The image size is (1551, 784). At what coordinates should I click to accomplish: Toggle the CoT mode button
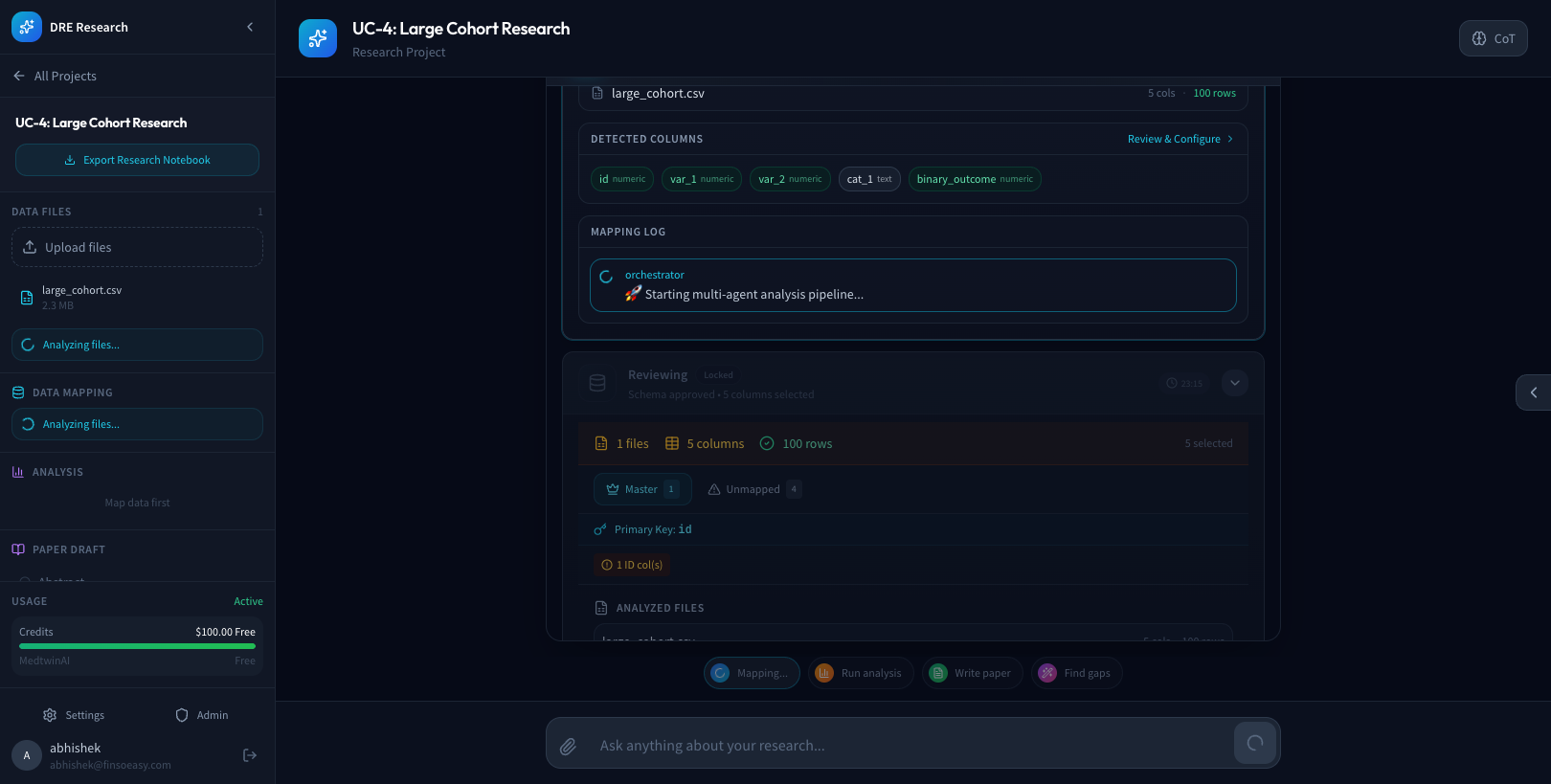(x=1493, y=38)
